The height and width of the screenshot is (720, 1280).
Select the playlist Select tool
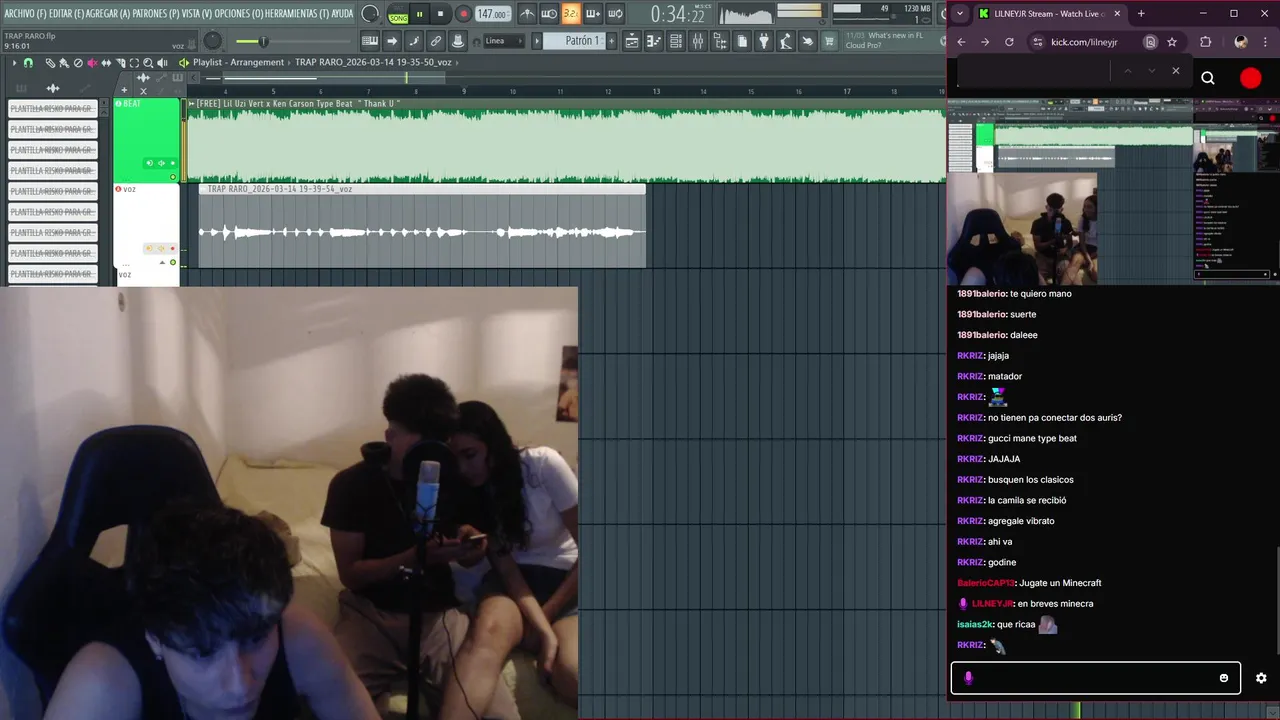click(134, 63)
